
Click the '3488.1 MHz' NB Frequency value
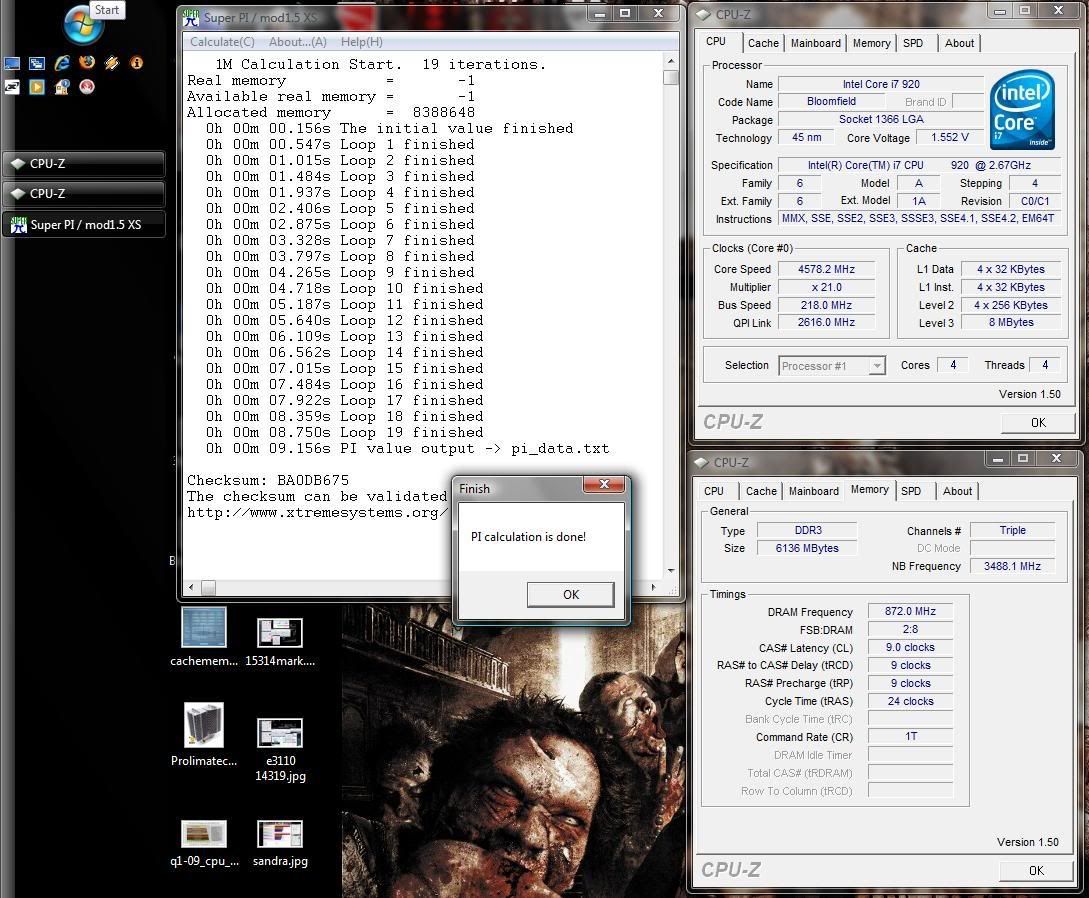(x=1013, y=566)
